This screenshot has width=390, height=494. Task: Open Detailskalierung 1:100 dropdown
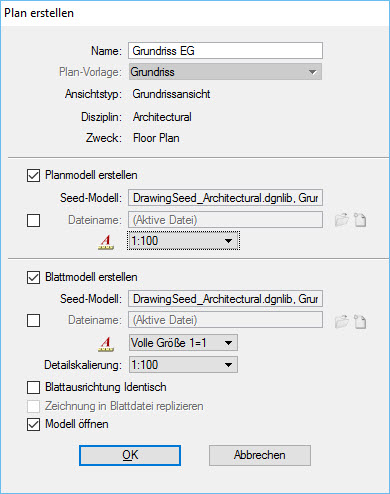(x=183, y=365)
